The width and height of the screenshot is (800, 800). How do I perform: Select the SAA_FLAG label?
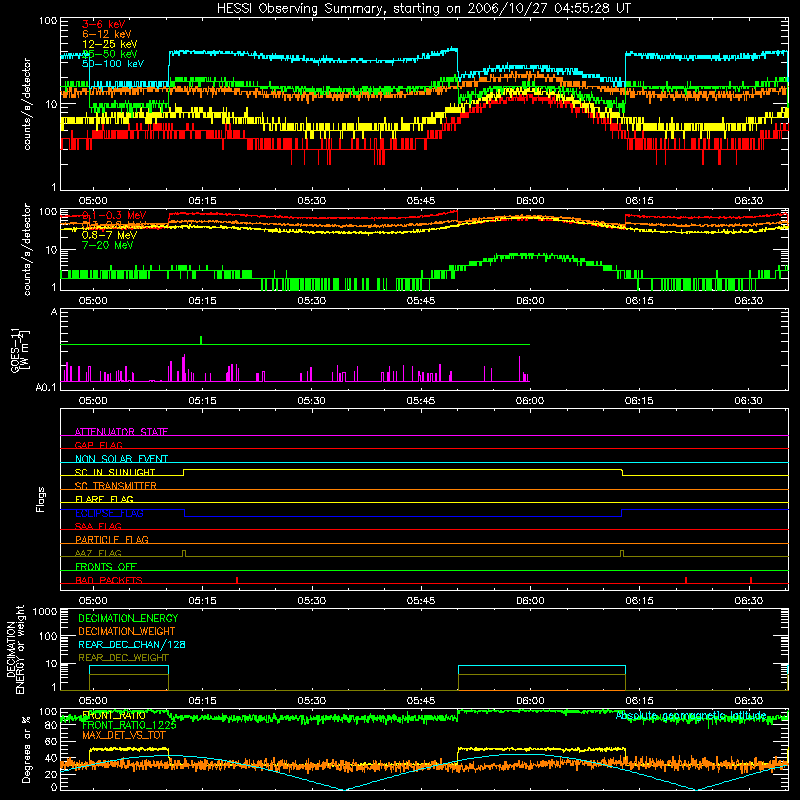98,526
